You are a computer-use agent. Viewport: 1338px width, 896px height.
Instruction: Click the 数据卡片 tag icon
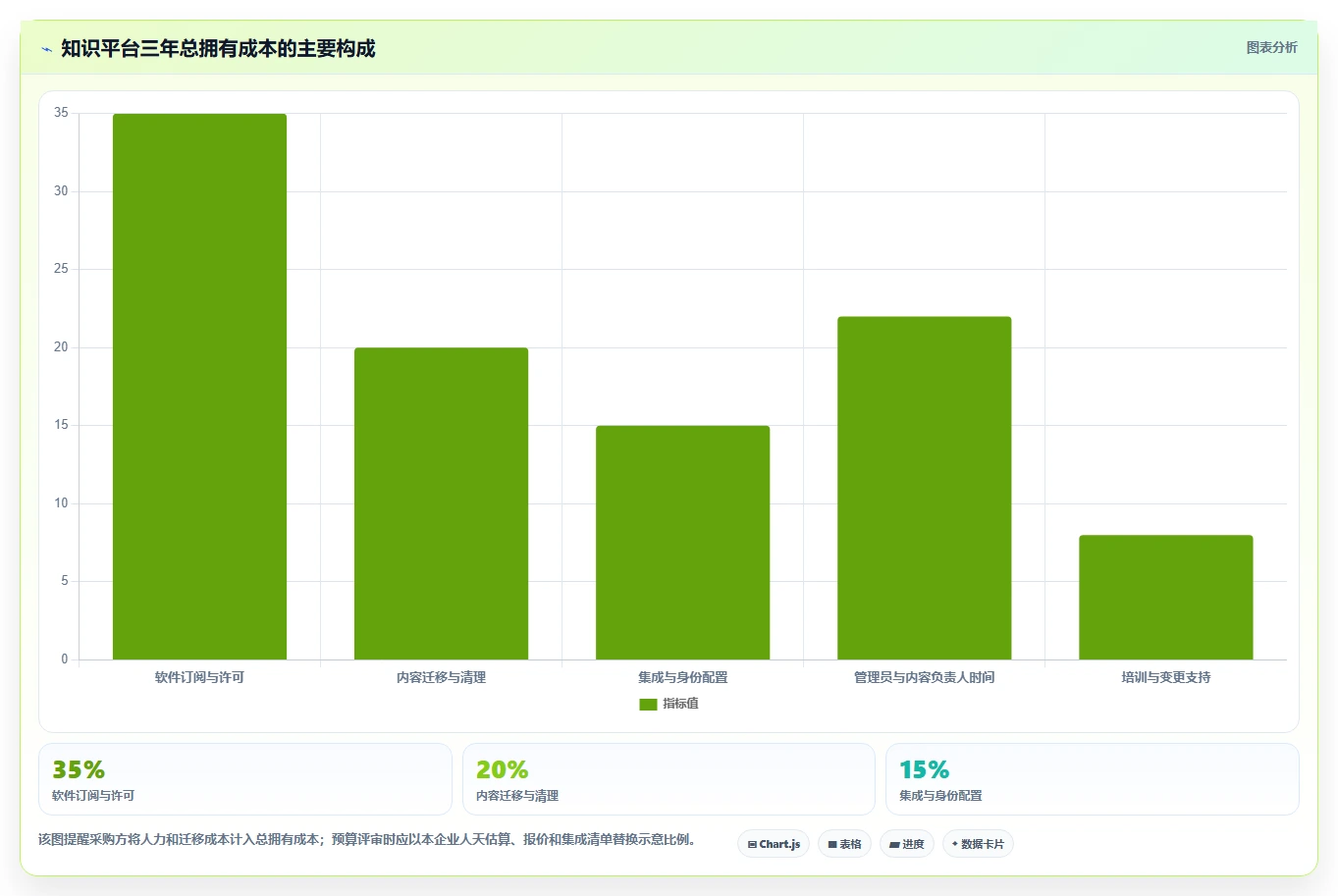pyautogui.click(x=955, y=844)
